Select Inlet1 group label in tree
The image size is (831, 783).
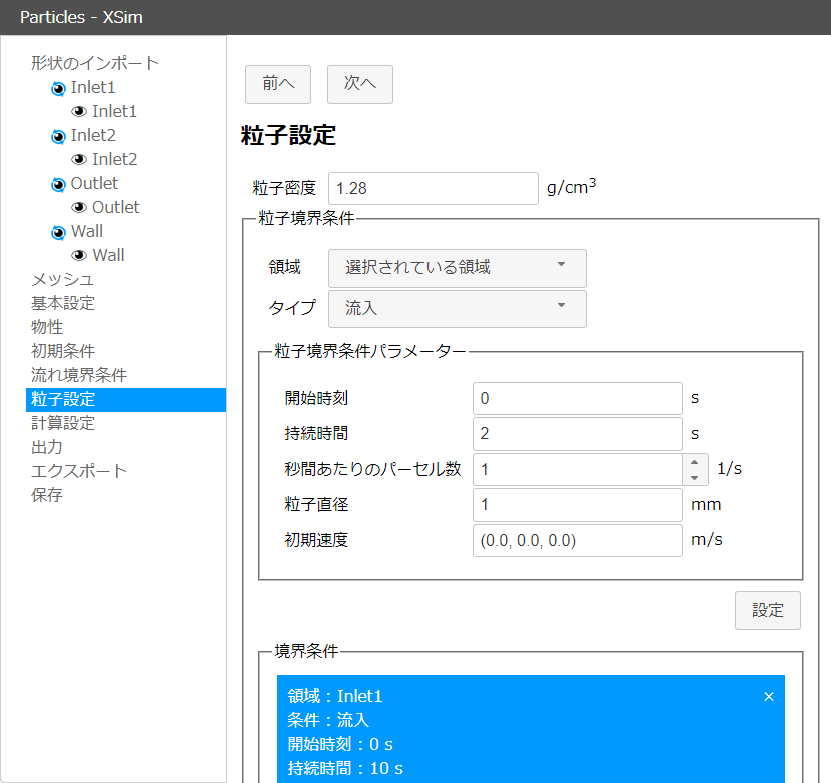click(x=93, y=87)
